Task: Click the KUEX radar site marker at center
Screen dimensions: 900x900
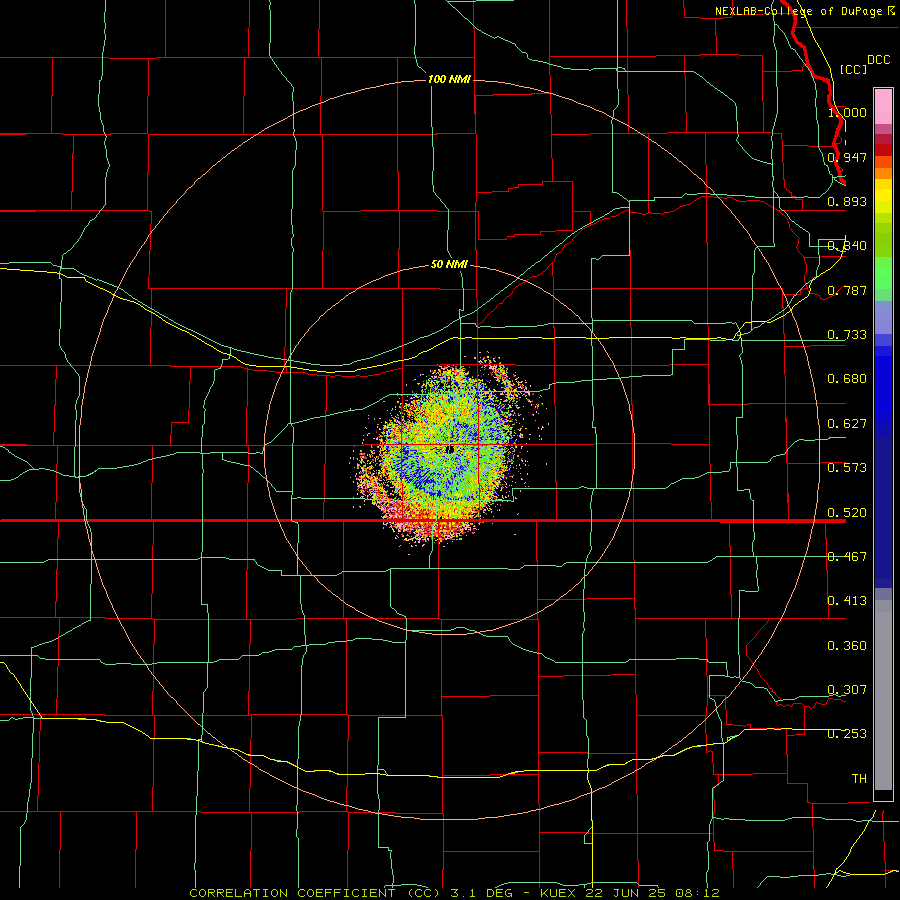Action: tap(451, 449)
